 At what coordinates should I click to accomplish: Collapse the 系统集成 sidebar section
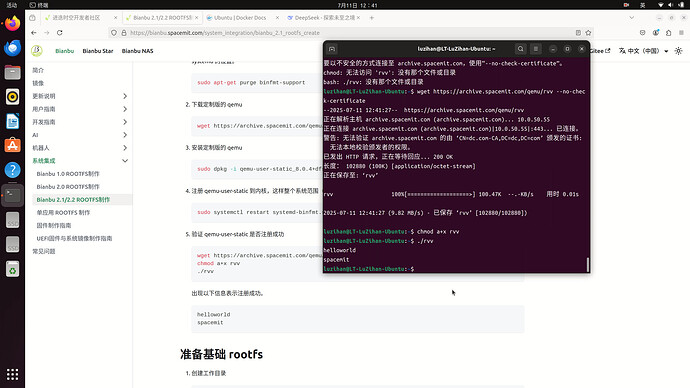[125, 161]
